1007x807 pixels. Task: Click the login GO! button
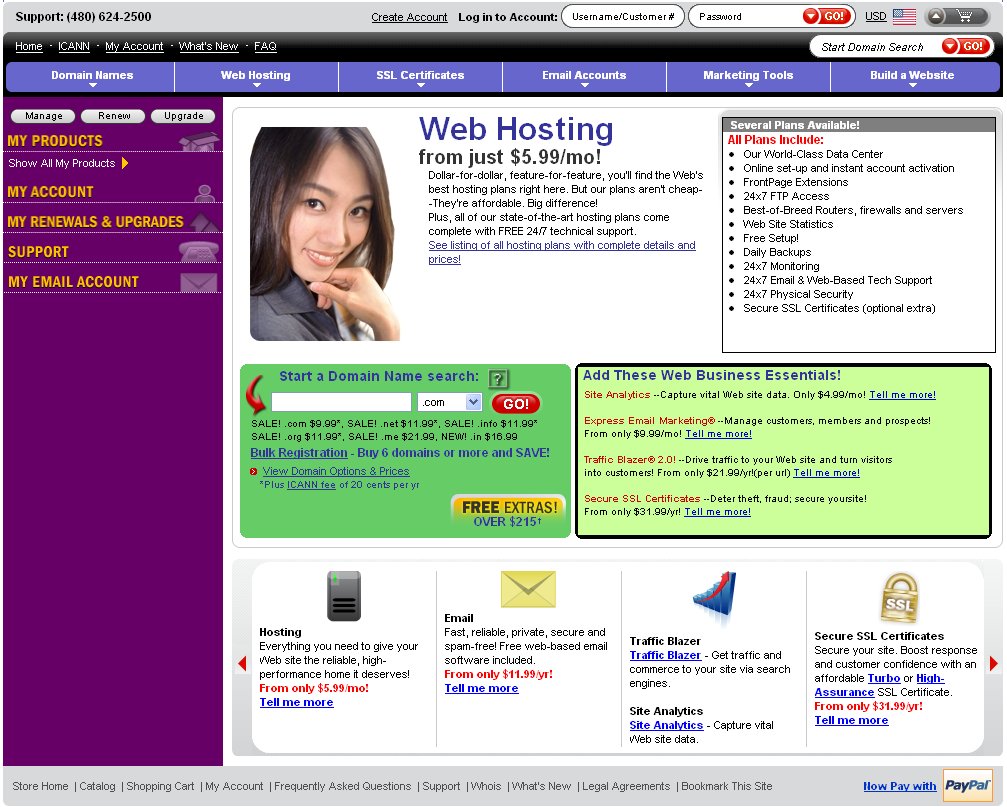pyautogui.click(x=827, y=16)
